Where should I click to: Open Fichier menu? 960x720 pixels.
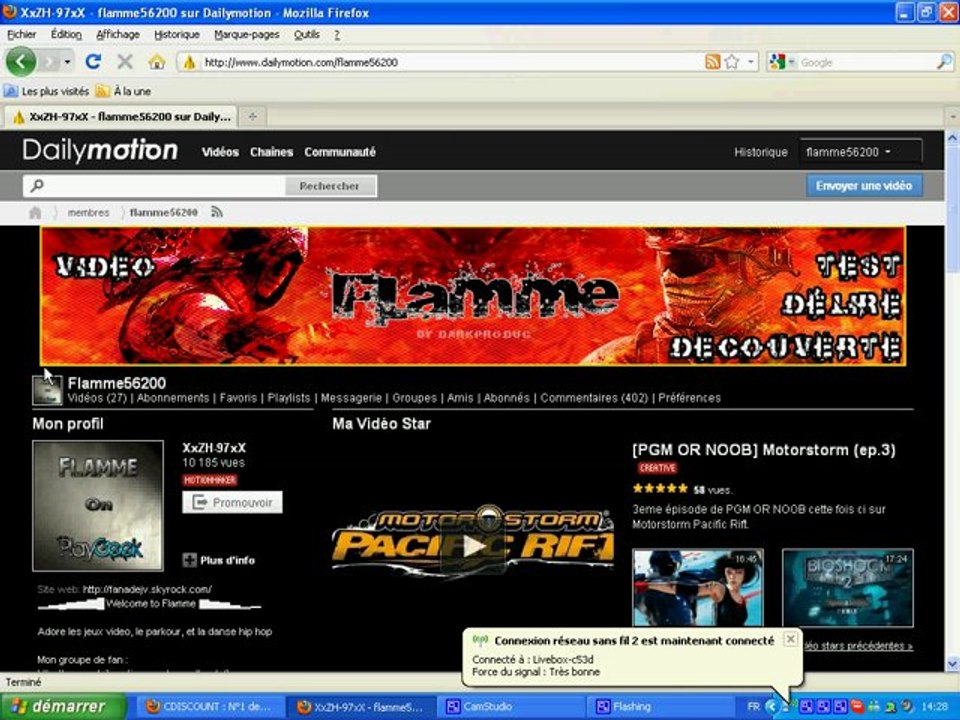point(21,35)
